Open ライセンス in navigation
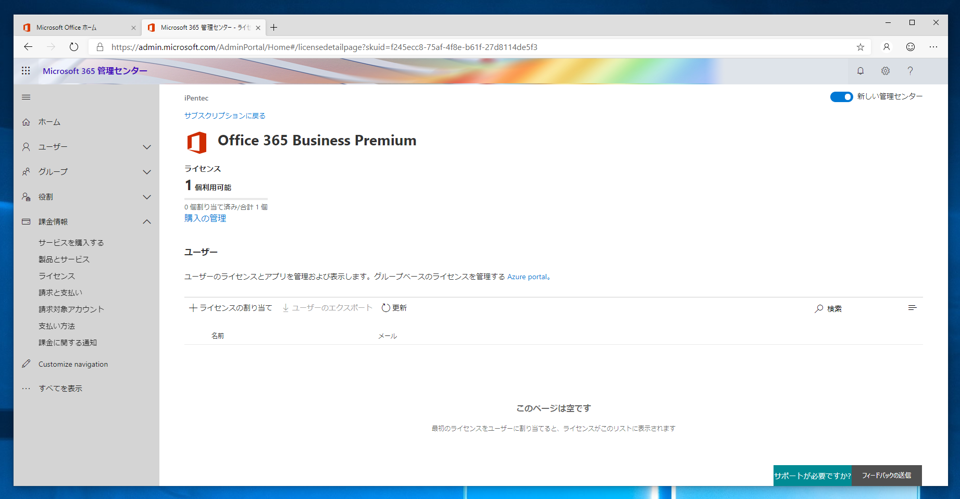This screenshot has height=499, width=960. point(56,276)
